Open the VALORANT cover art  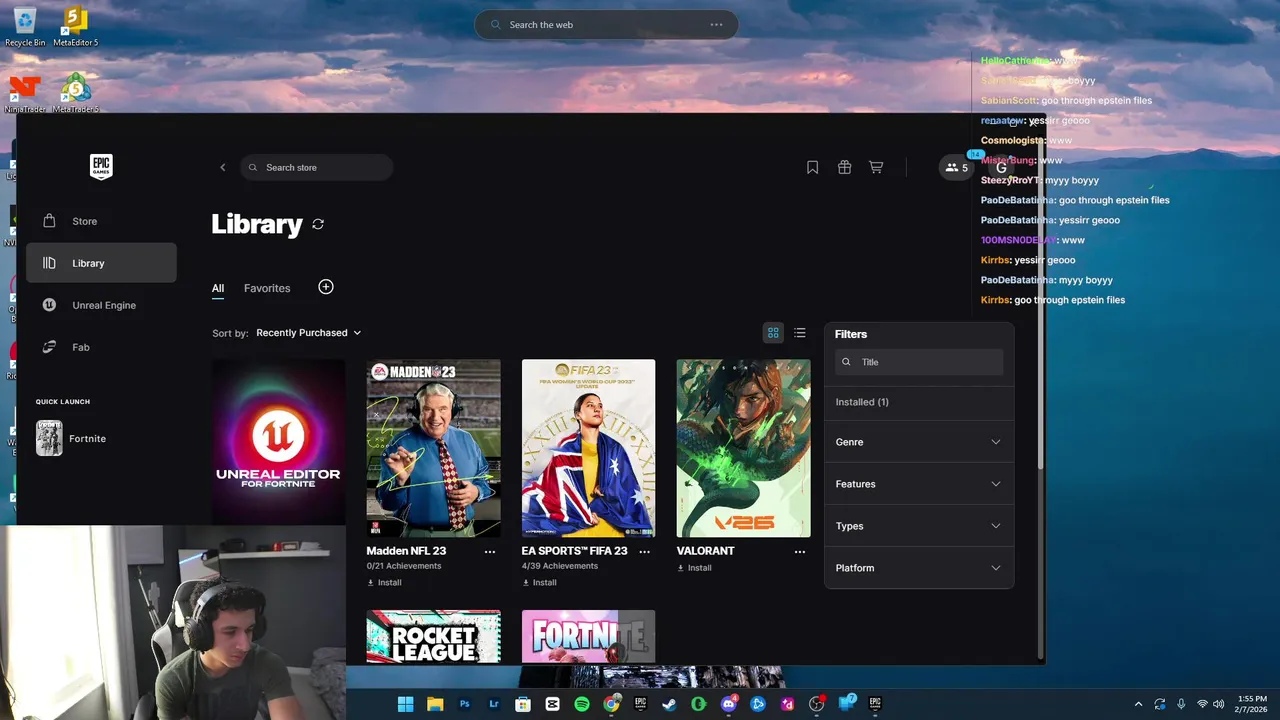coord(744,448)
